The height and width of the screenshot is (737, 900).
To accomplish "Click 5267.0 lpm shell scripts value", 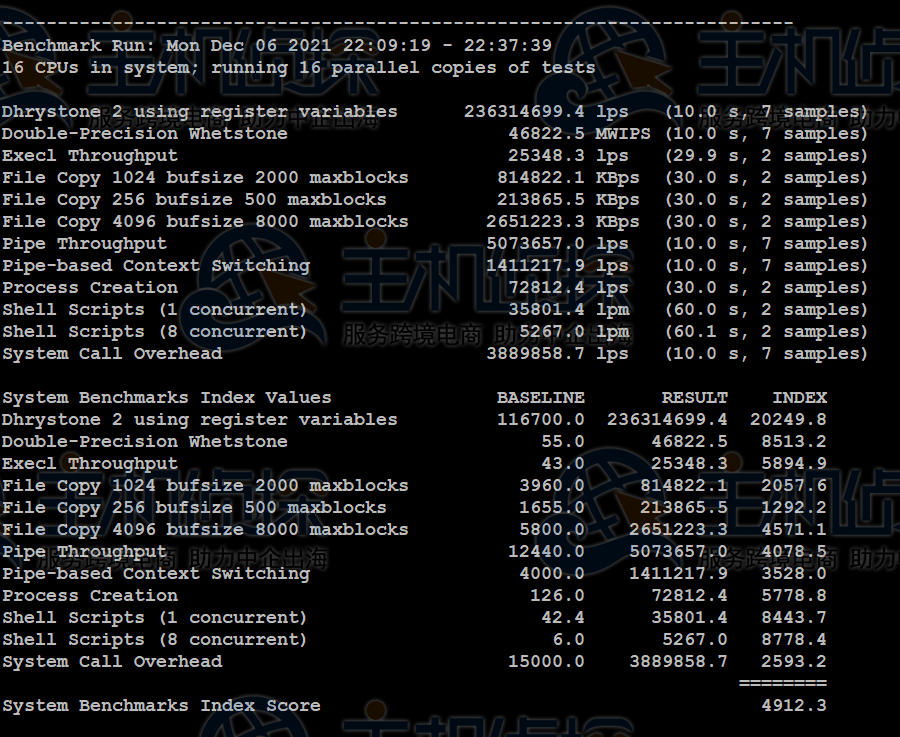I will tap(574, 332).
